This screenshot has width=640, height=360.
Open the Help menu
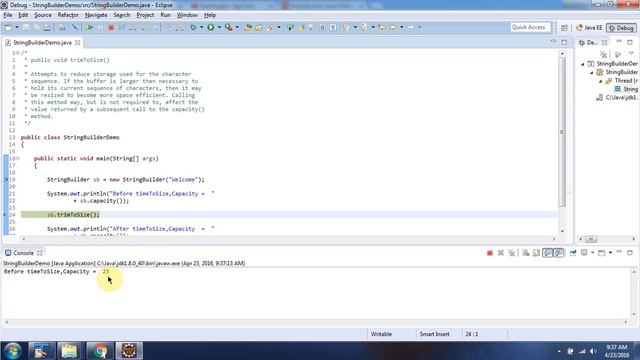coord(210,15)
